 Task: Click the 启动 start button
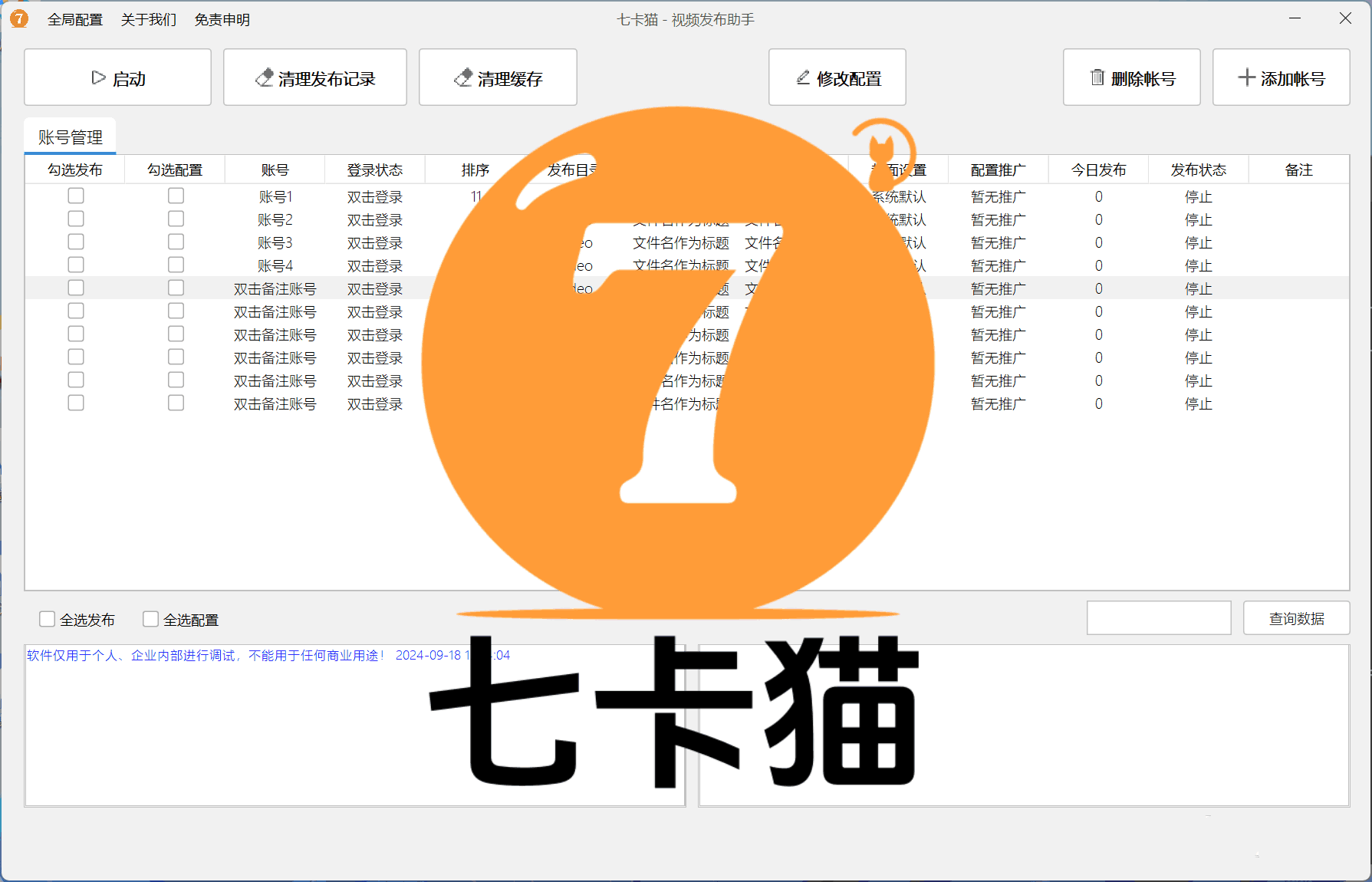(x=117, y=77)
